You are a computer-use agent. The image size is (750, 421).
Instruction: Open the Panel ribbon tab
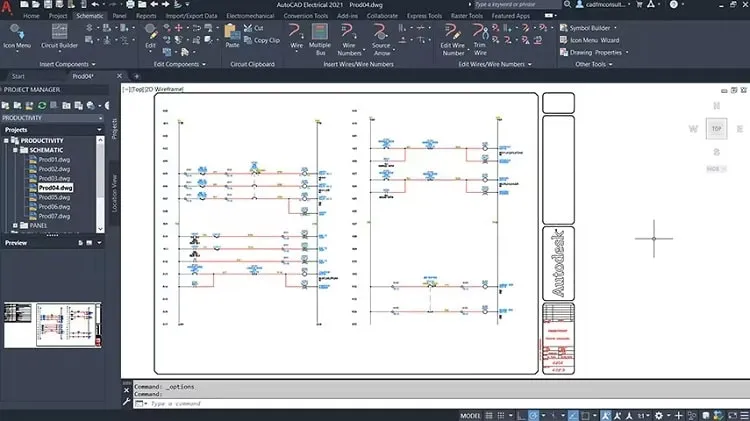119,16
